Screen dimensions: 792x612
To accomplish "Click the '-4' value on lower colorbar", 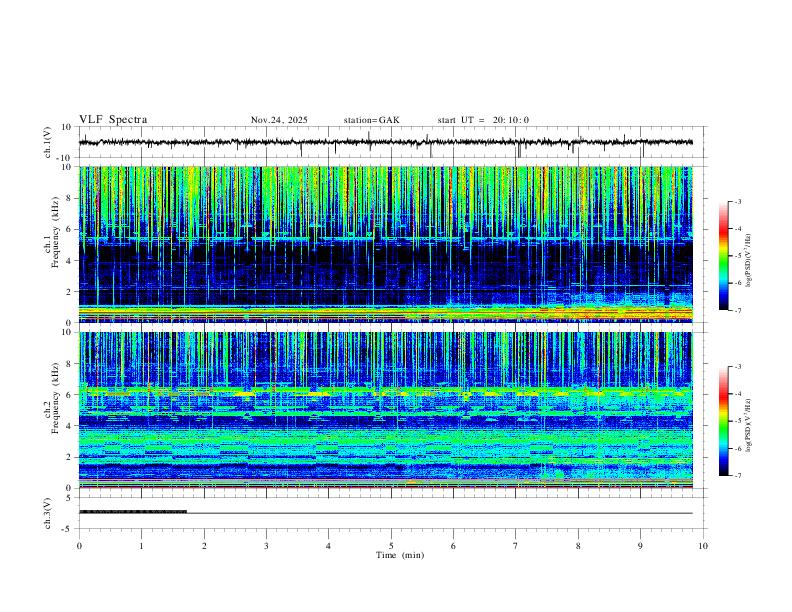I will (737, 394).
